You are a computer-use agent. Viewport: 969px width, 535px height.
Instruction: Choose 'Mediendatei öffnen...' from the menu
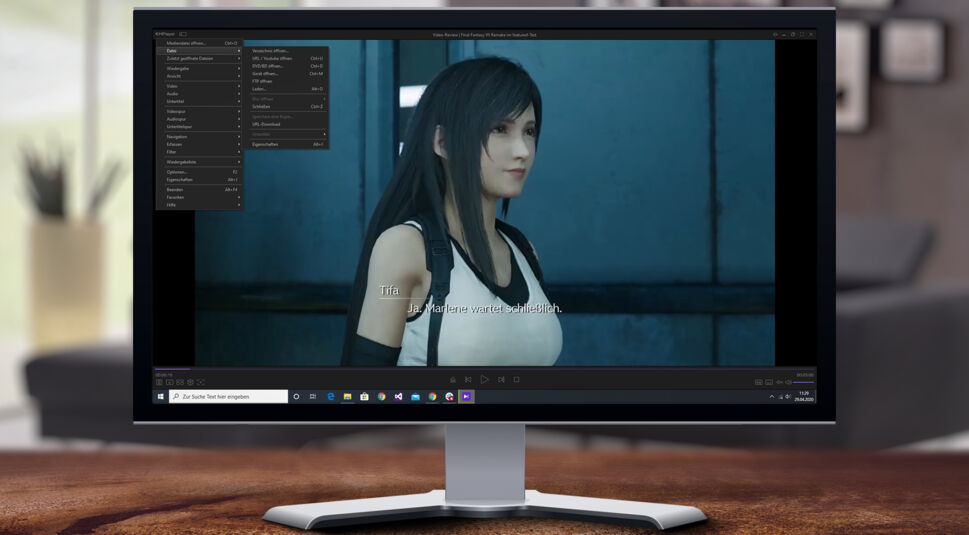pos(200,43)
